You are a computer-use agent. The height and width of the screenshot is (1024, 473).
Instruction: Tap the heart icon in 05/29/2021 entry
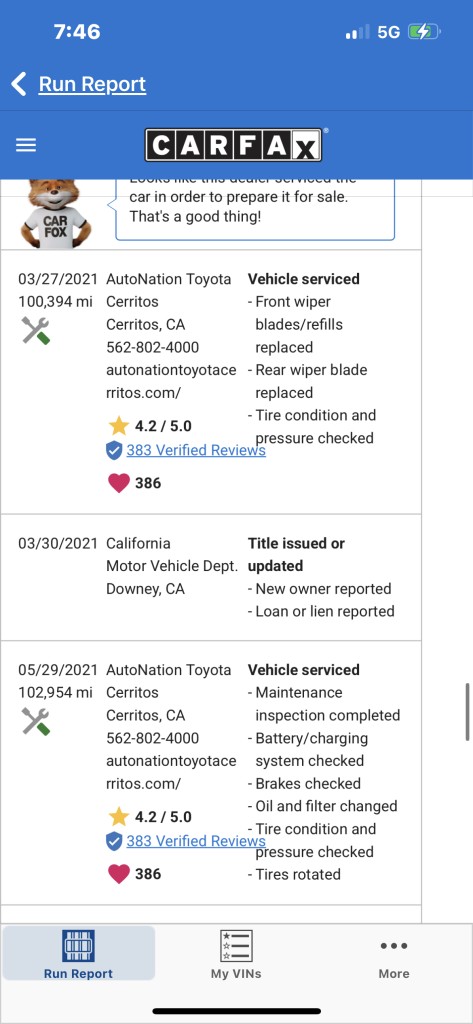(x=118, y=874)
